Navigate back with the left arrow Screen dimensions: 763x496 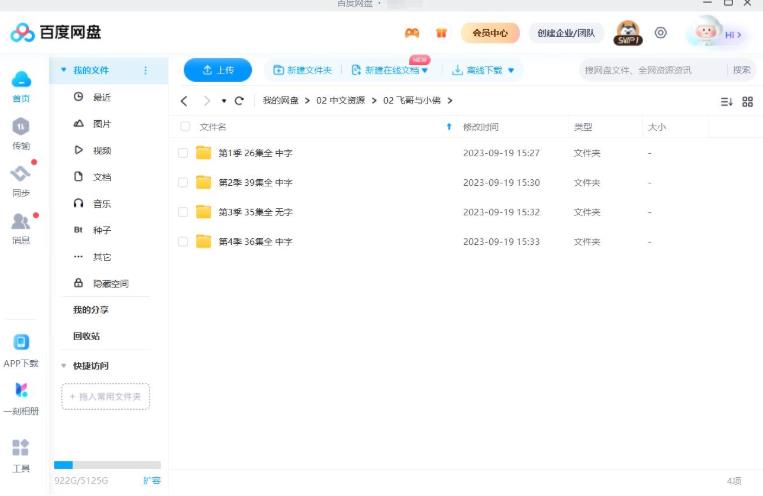coord(184,101)
